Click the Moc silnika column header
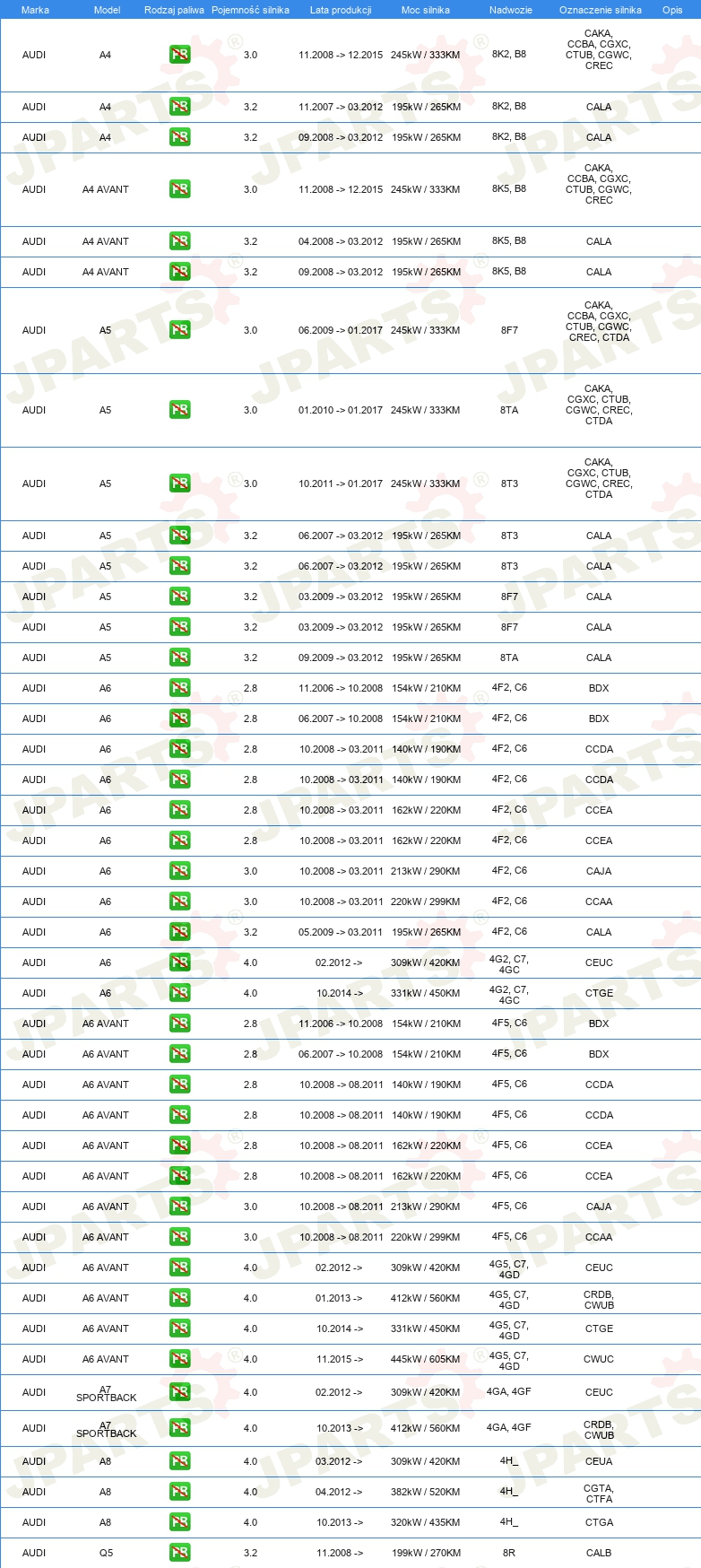Image resolution: width=701 pixels, height=1568 pixels. click(426, 10)
